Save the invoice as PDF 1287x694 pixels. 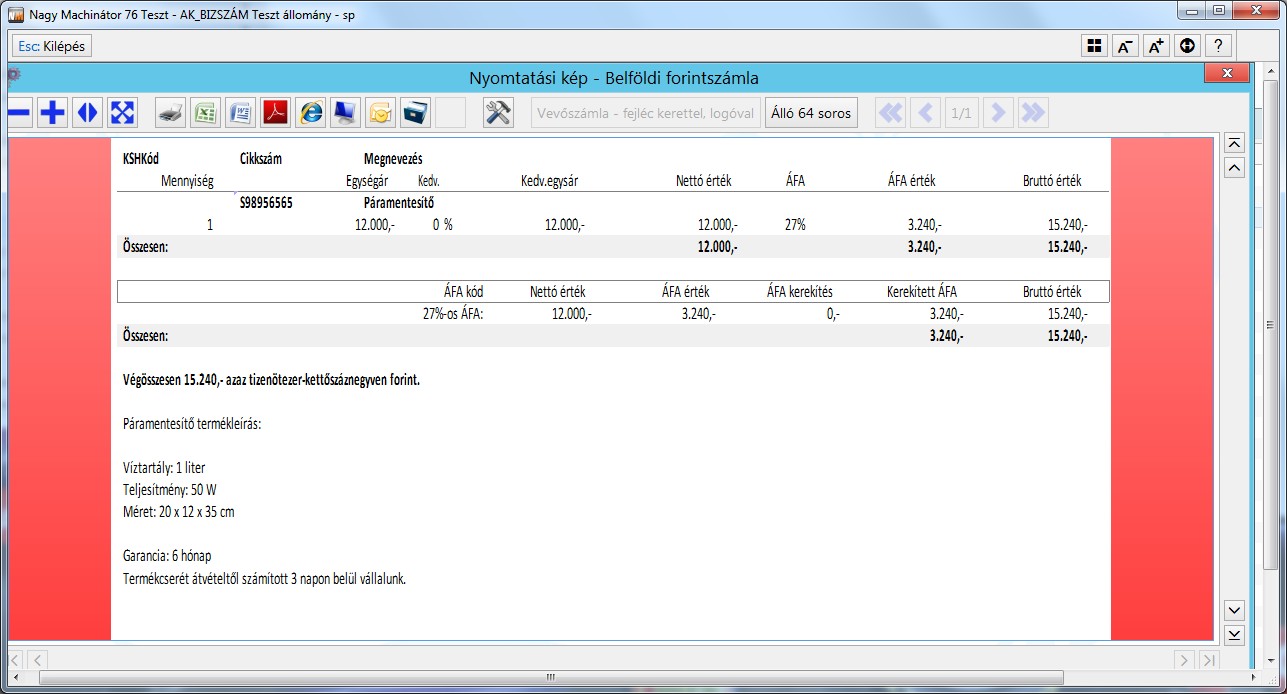point(276,113)
